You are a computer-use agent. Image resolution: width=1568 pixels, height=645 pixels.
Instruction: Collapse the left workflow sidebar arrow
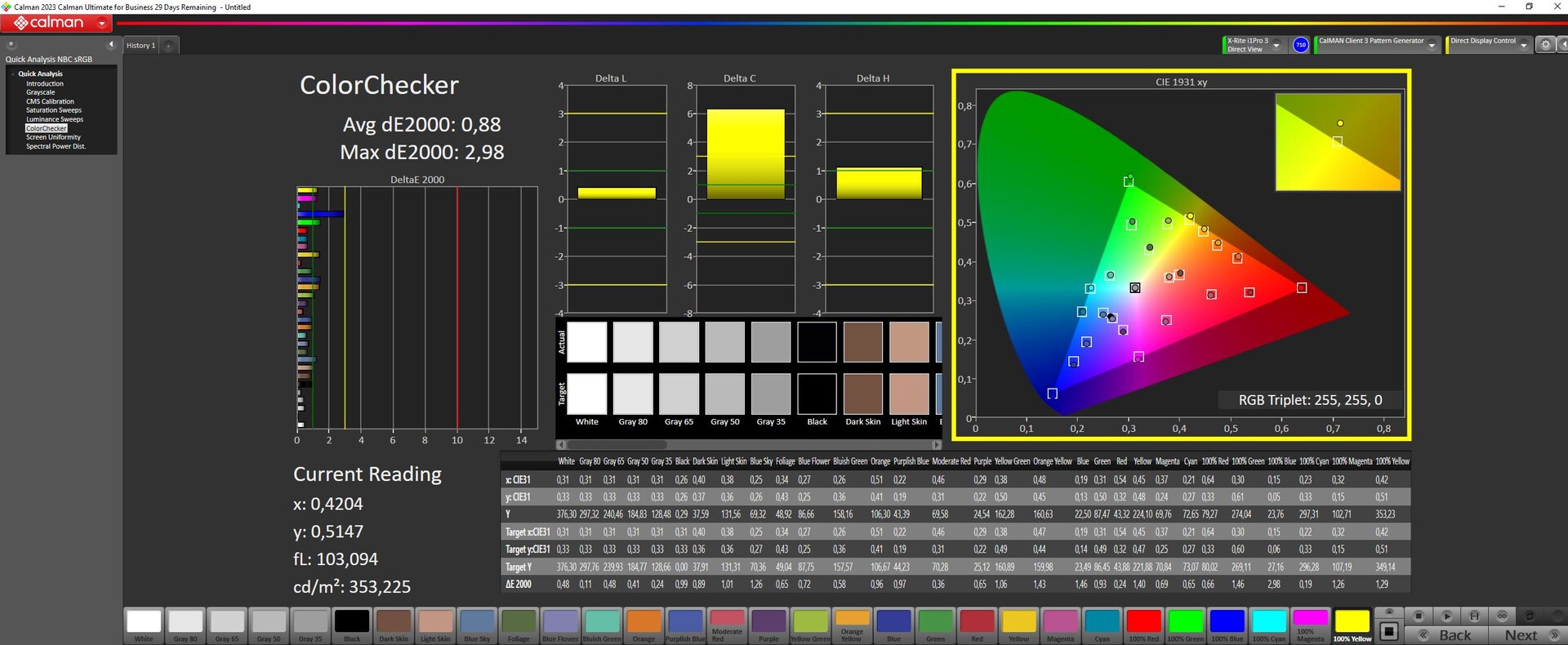[111, 45]
